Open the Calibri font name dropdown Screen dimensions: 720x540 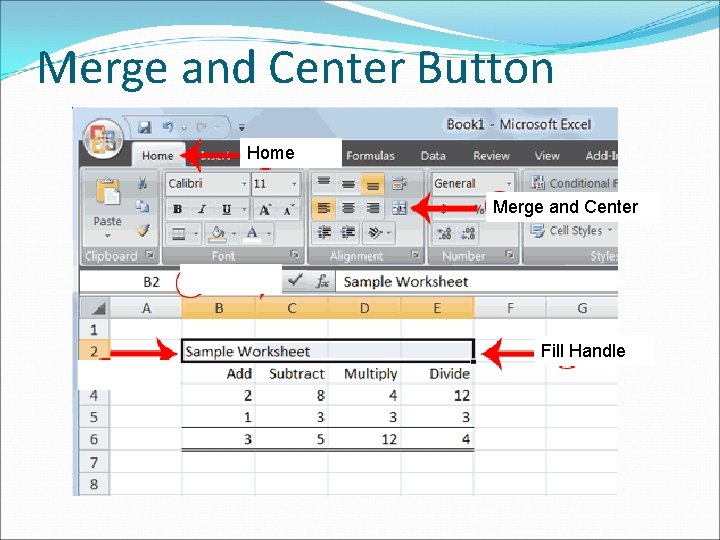[x=244, y=184]
